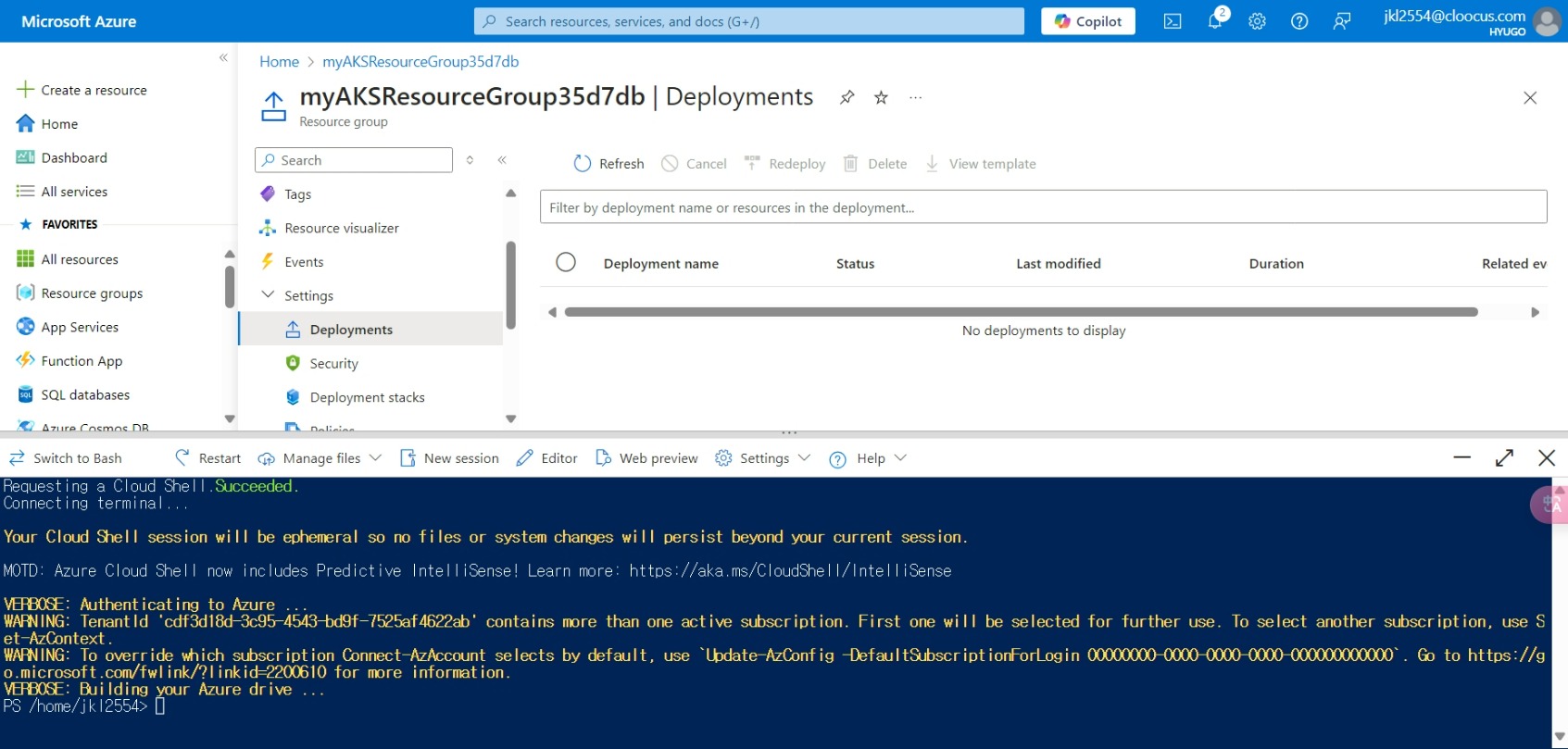Click the Microsoft Azure logo text
The width and height of the screenshot is (1568, 749).
pos(79,21)
